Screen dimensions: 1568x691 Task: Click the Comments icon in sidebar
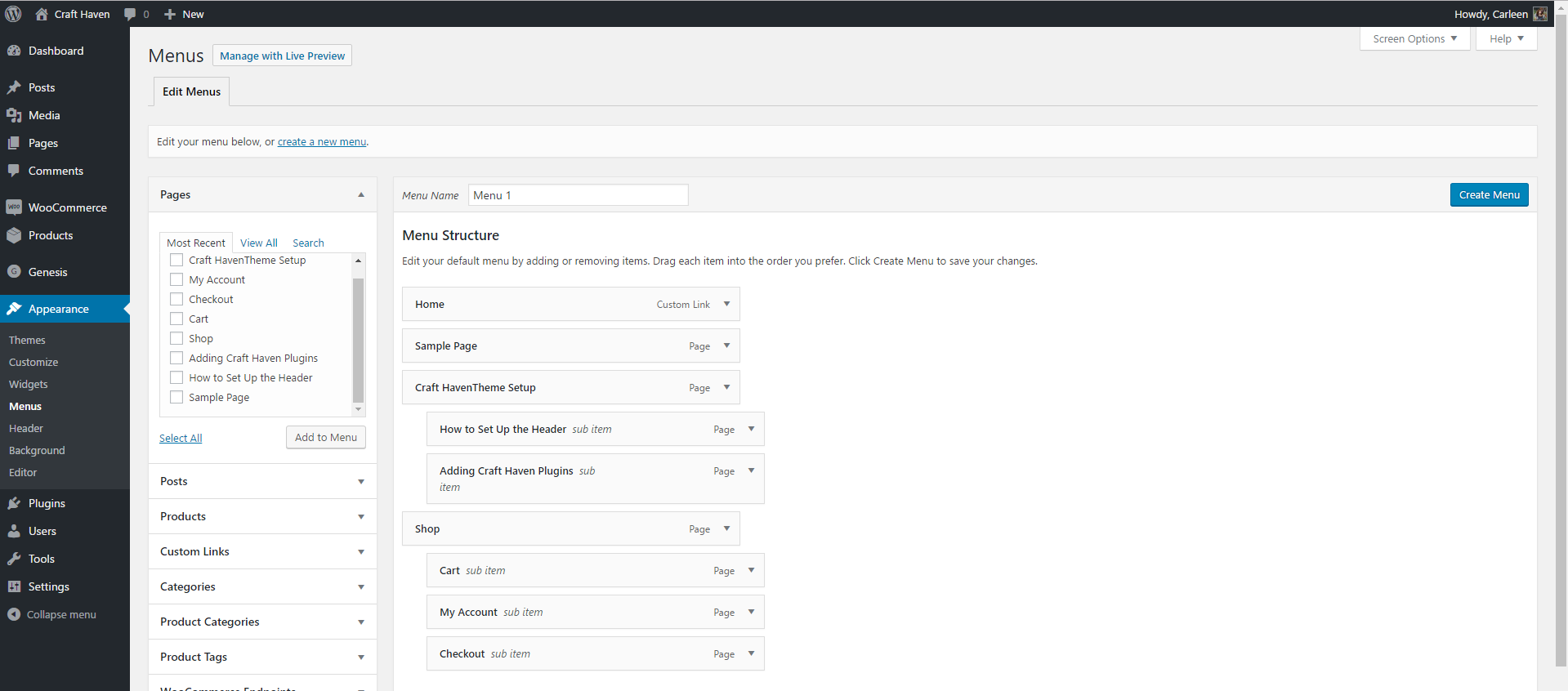[x=14, y=171]
